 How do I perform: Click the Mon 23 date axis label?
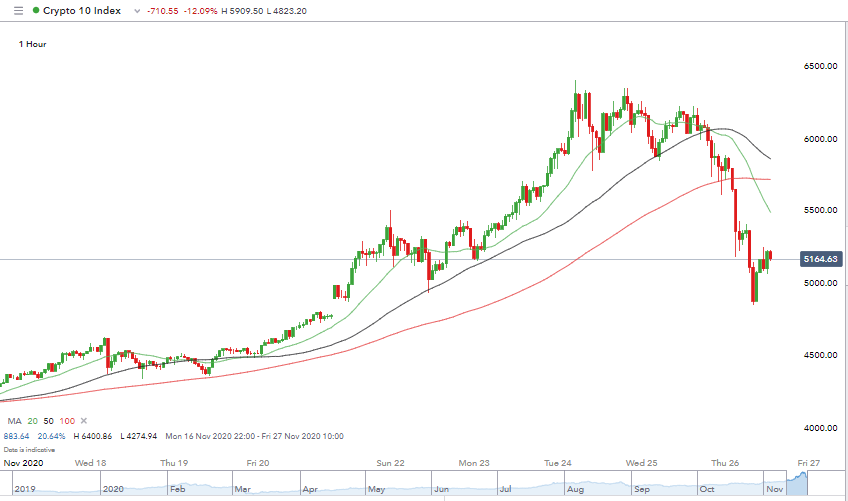tap(474, 463)
